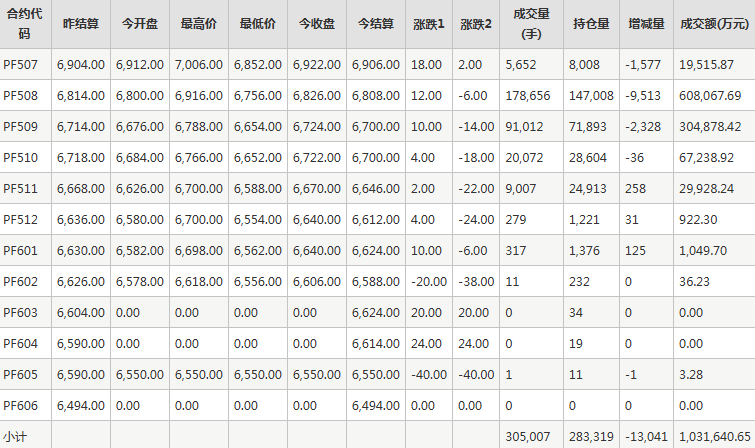
Task: Click PF509 turnover 304,878.42
Action: click(710, 127)
